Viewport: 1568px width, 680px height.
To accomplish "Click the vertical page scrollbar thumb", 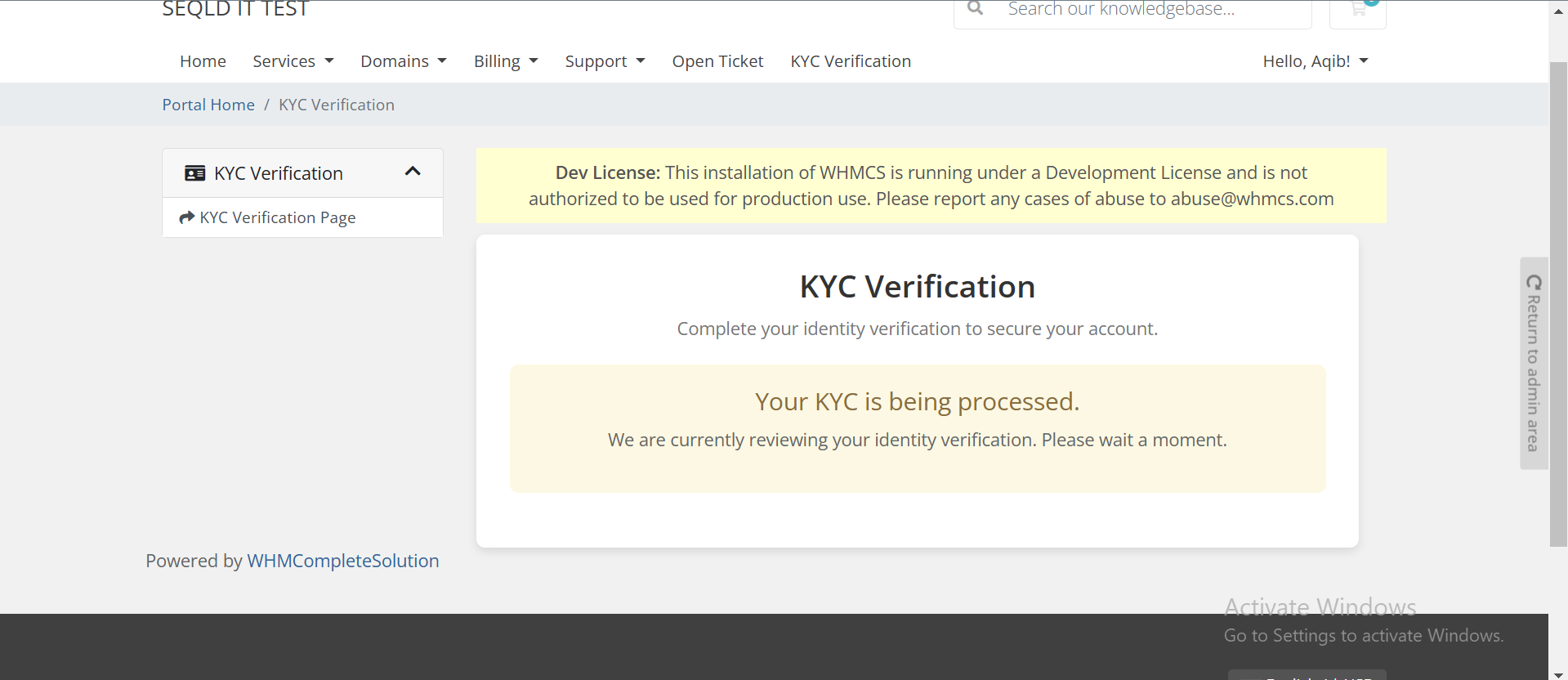I will [1558, 304].
